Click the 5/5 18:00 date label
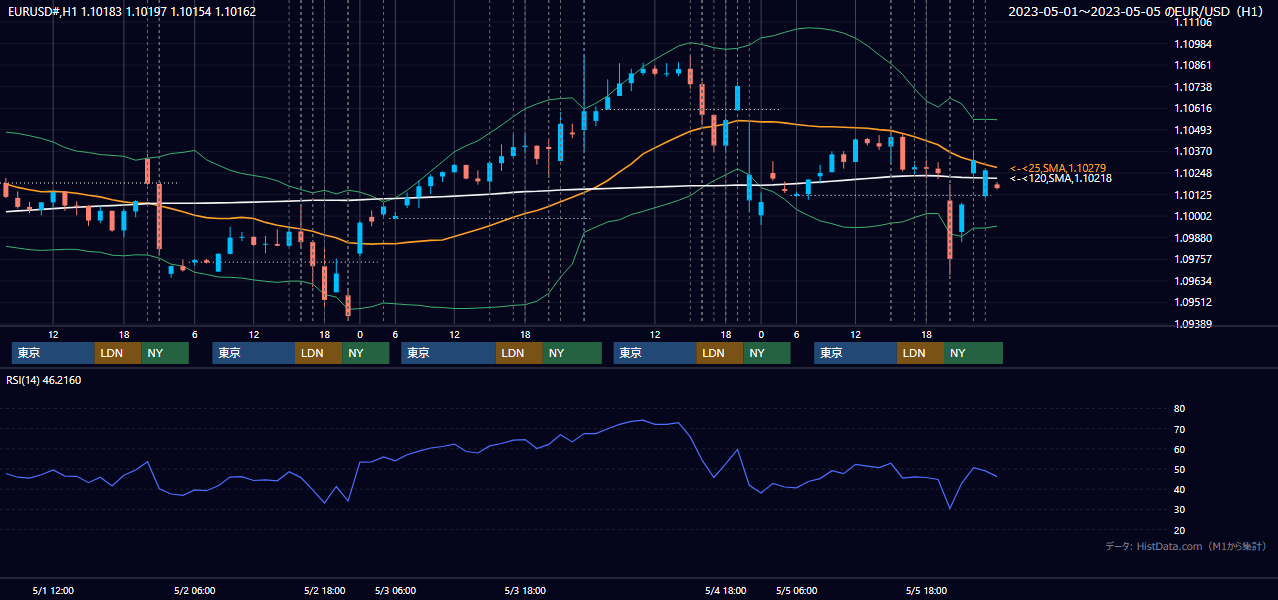 click(x=926, y=590)
